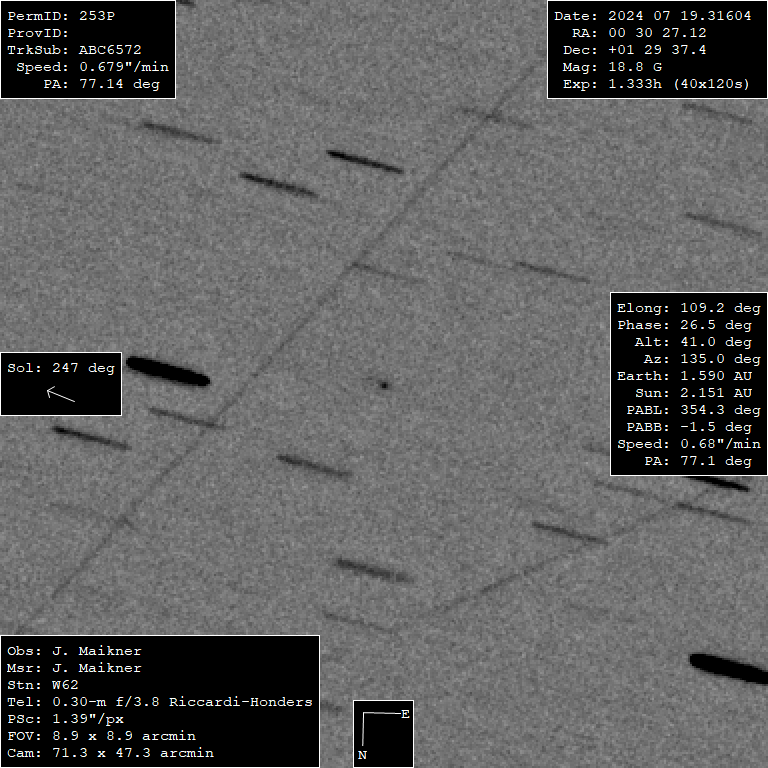Viewport: 768px width, 768px height.
Task: Click the N/E compass orientation indicator
Action: click(x=383, y=733)
